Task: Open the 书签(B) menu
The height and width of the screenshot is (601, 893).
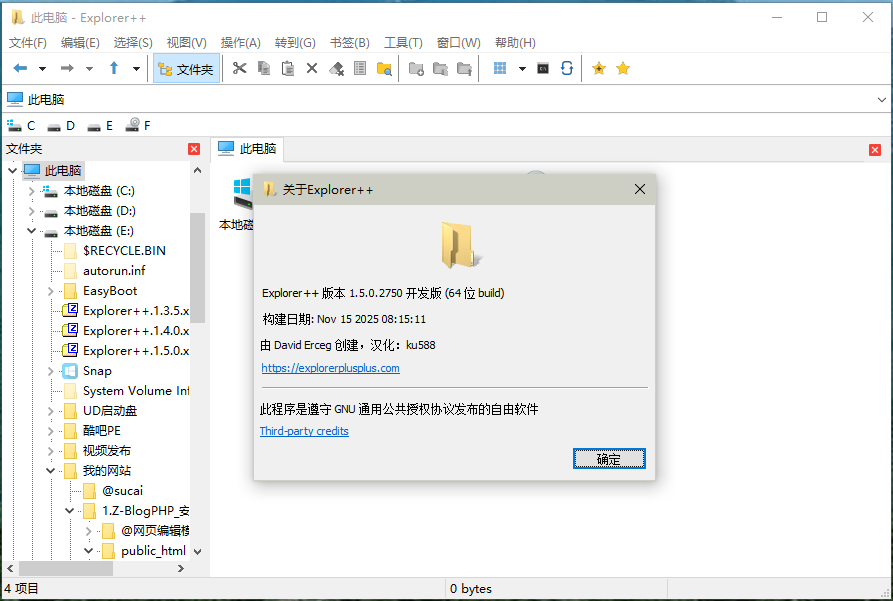Action: 349,43
